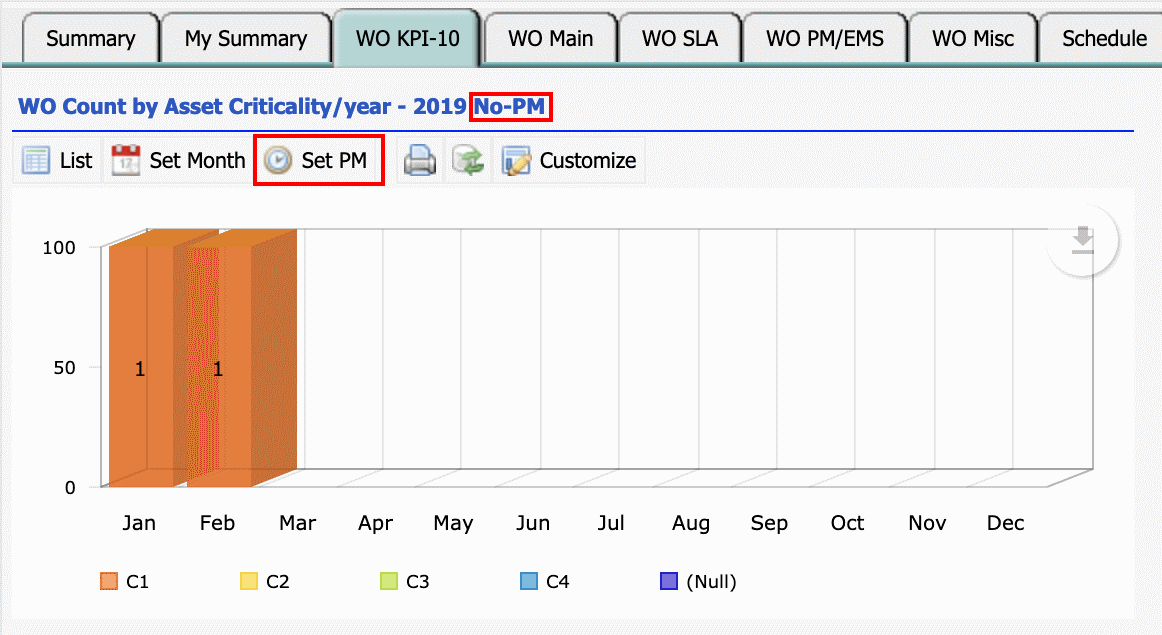Switch to the Summary tab
This screenshot has height=635, width=1162.
click(88, 38)
